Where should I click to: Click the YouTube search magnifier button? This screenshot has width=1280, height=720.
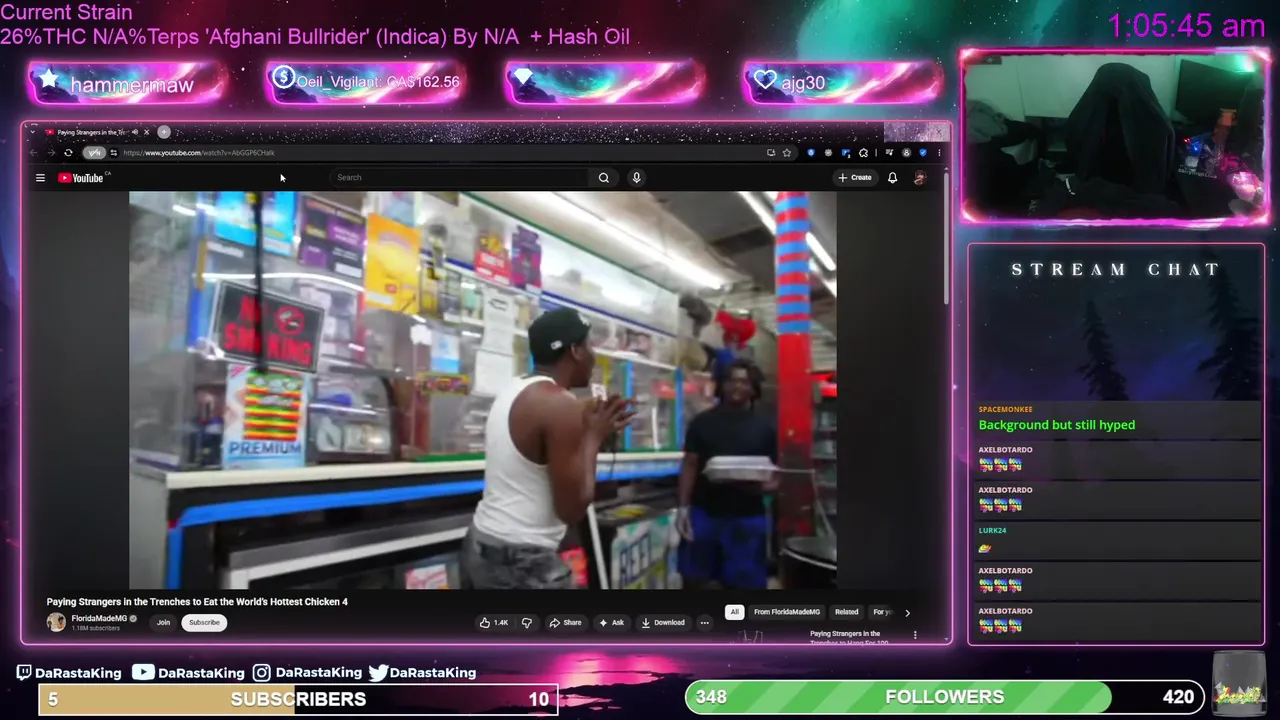tap(604, 178)
